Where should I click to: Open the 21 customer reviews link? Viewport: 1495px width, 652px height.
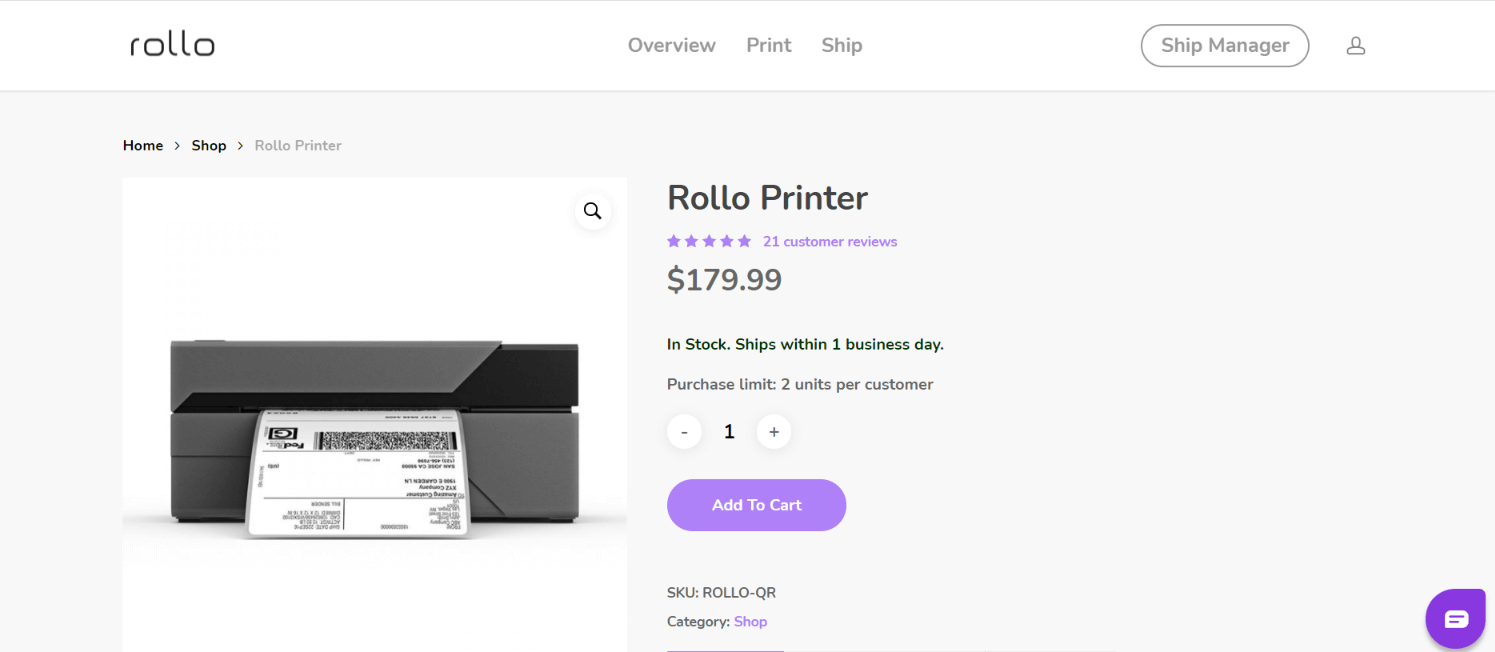pyautogui.click(x=829, y=241)
